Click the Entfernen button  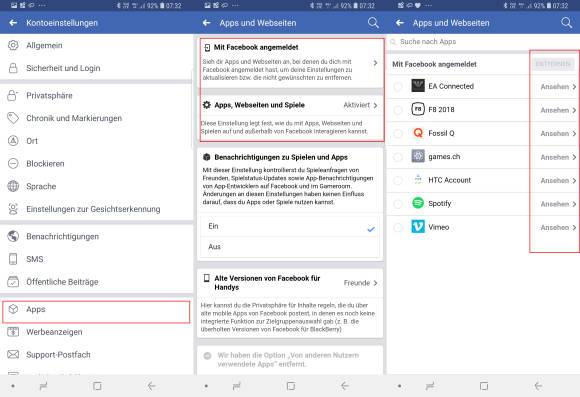[x=553, y=64]
